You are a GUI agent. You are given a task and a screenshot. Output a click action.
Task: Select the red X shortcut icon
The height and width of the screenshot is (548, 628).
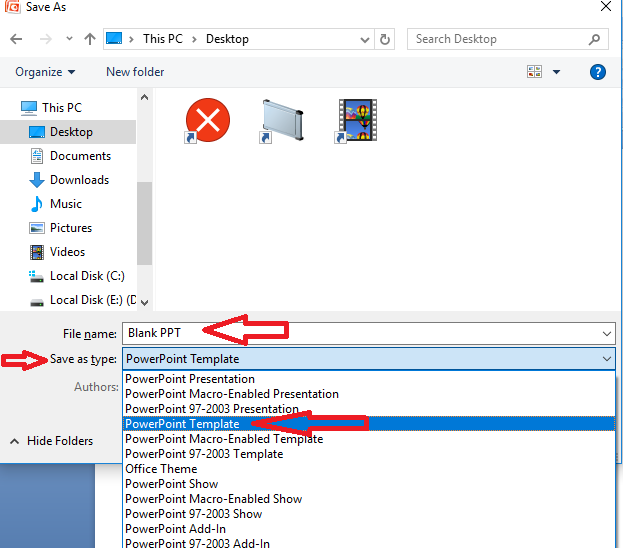(207, 121)
